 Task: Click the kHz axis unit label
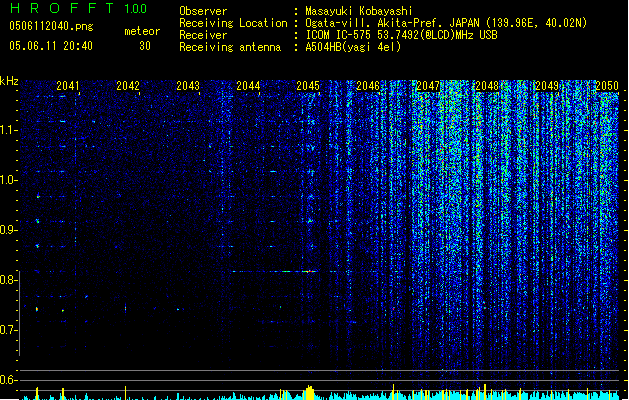[x=9, y=81]
